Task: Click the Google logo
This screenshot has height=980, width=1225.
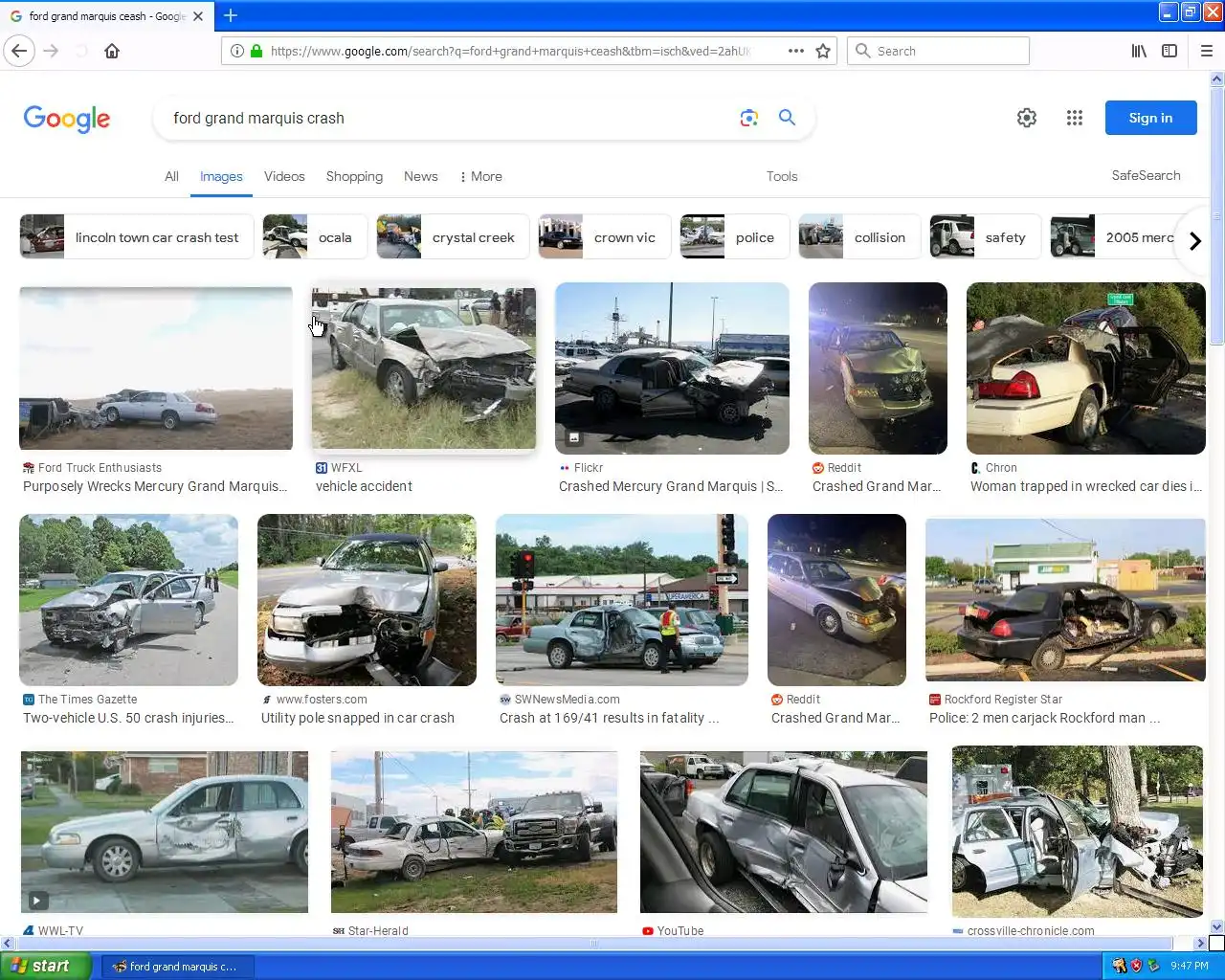Action: coord(67,119)
